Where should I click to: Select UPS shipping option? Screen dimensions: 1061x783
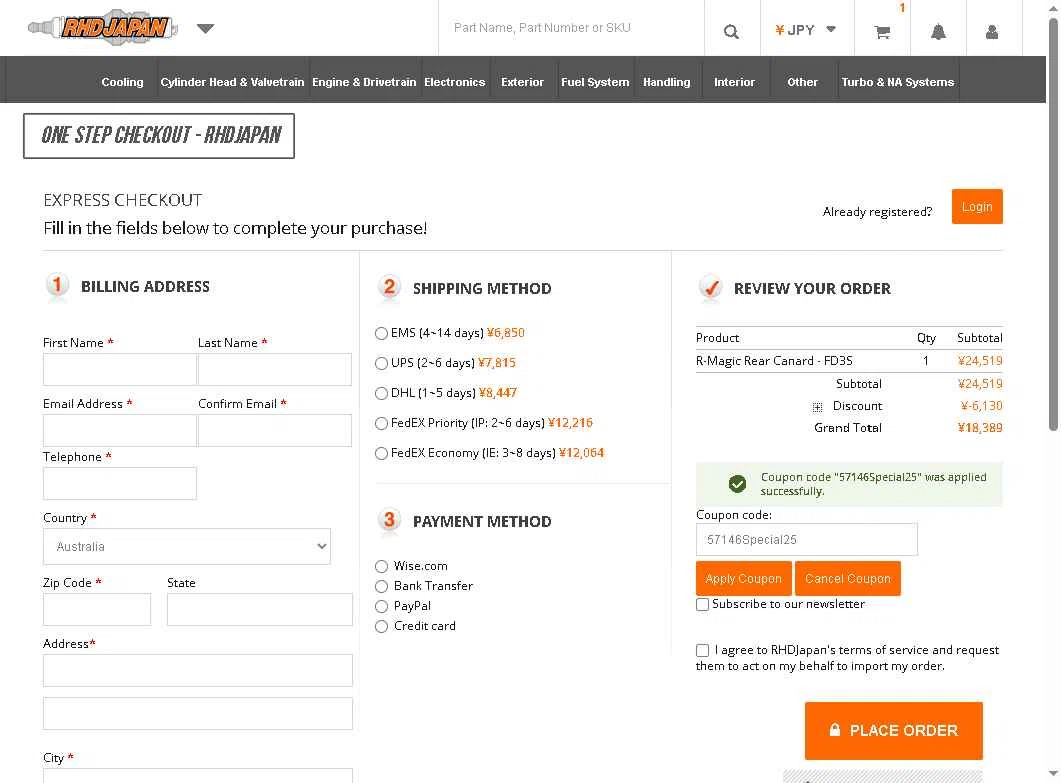point(382,363)
